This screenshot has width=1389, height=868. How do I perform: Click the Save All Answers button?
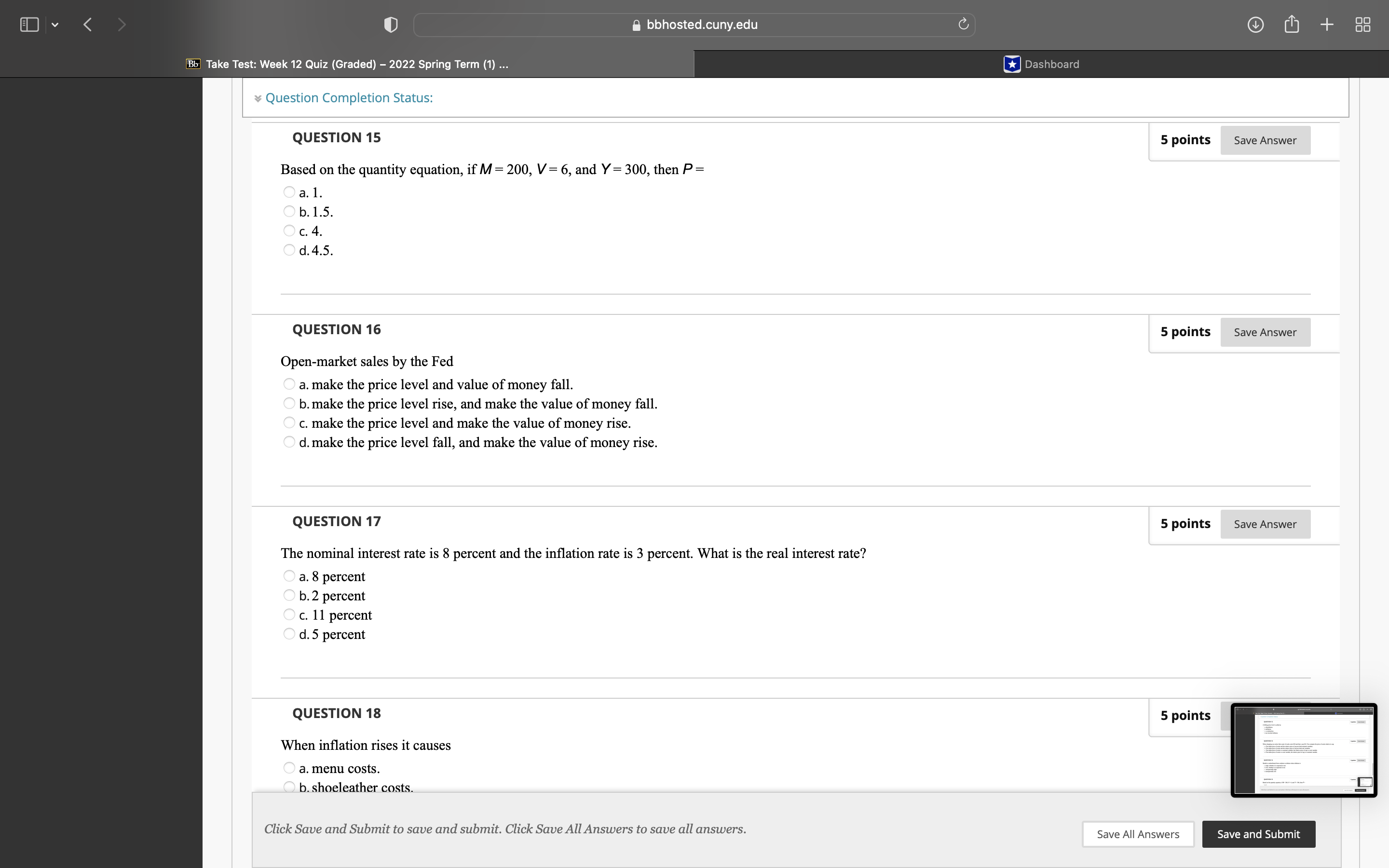[x=1138, y=834]
